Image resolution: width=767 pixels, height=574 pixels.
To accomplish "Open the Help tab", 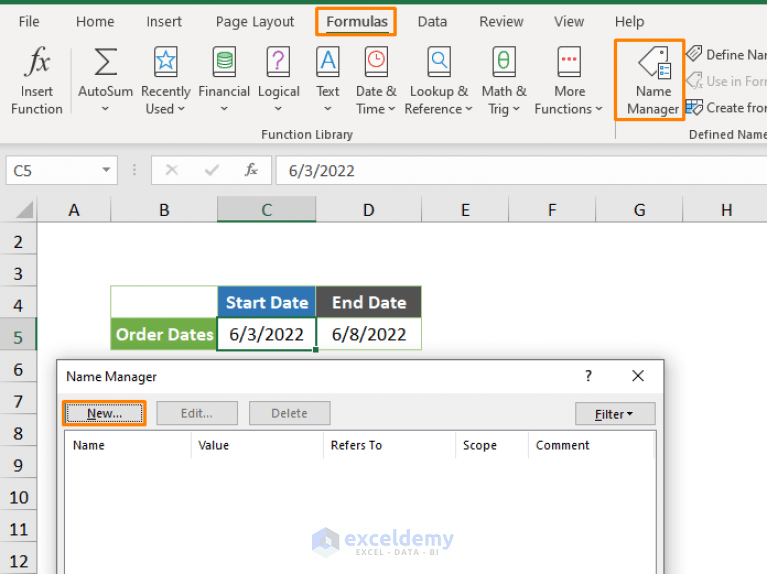I will (629, 22).
